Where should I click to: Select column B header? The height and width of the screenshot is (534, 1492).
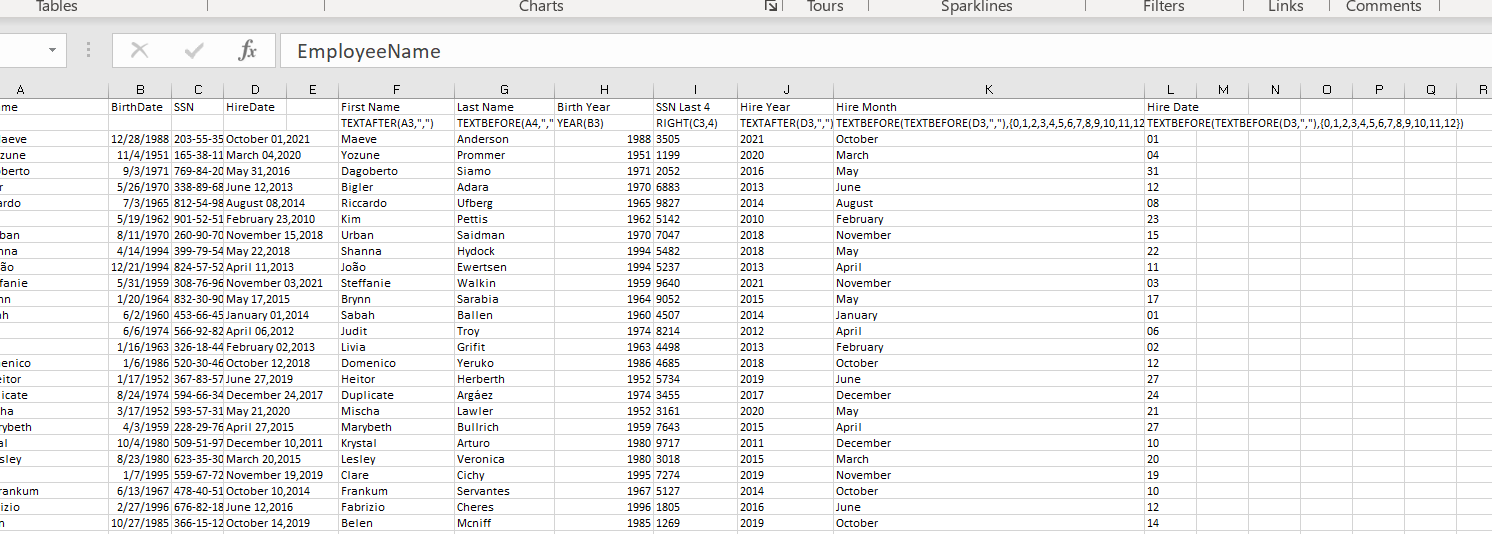(x=140, y=90)
